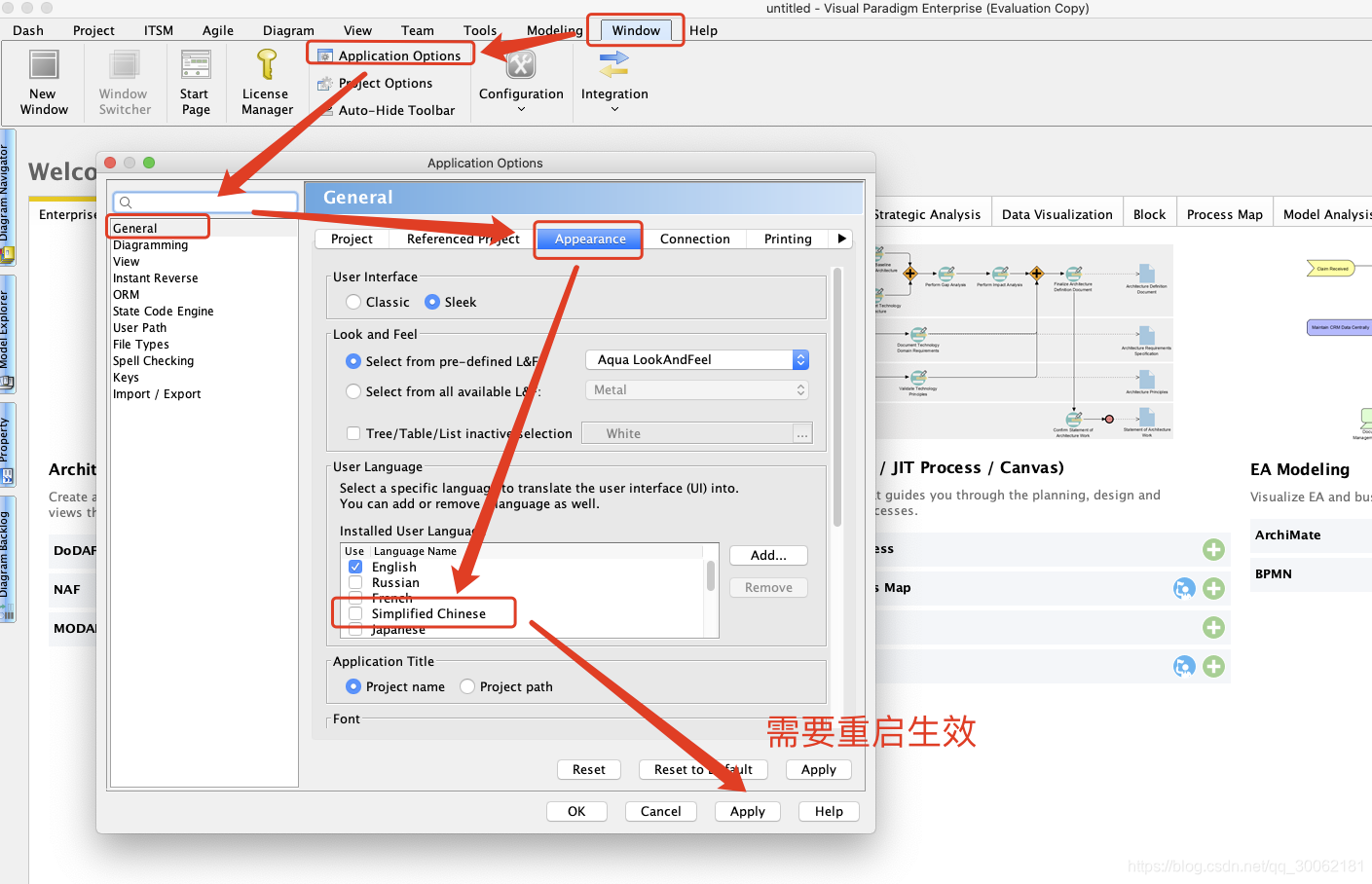Click the bottom Apply button in dialog
This screenshot has height=884, width=1372.
[748, 811]
